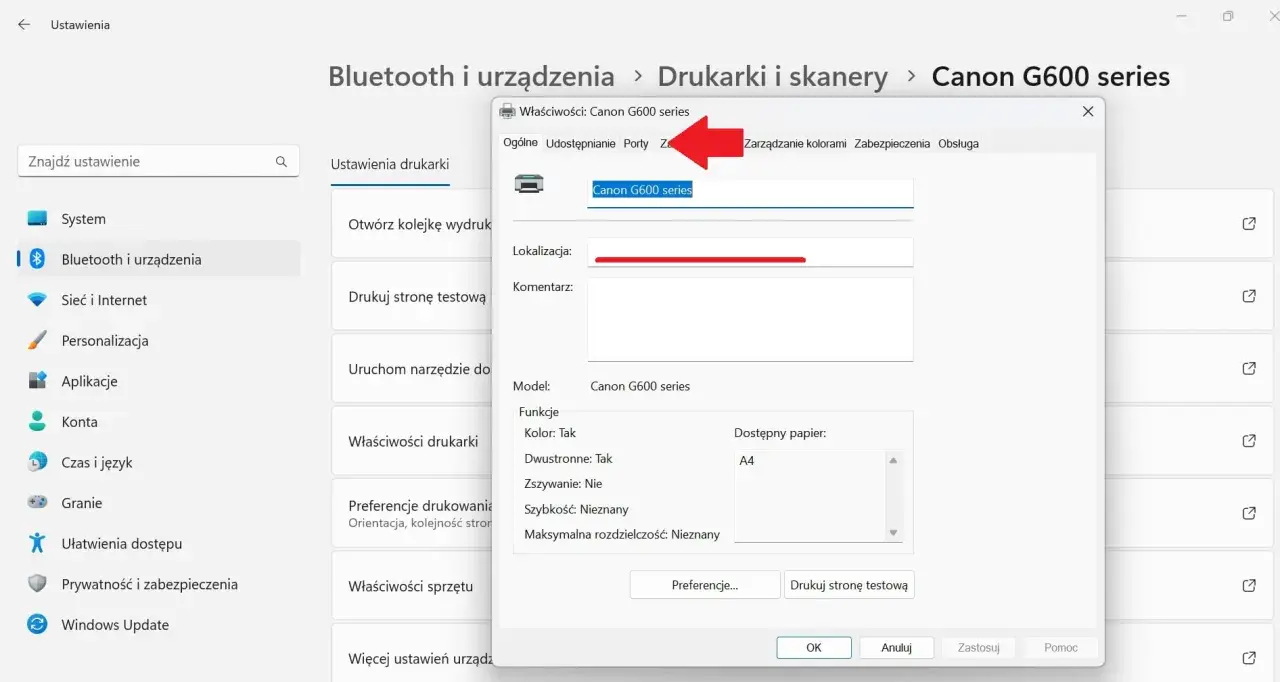Go back using the Settings back arrow

click(x=24, y=24)
